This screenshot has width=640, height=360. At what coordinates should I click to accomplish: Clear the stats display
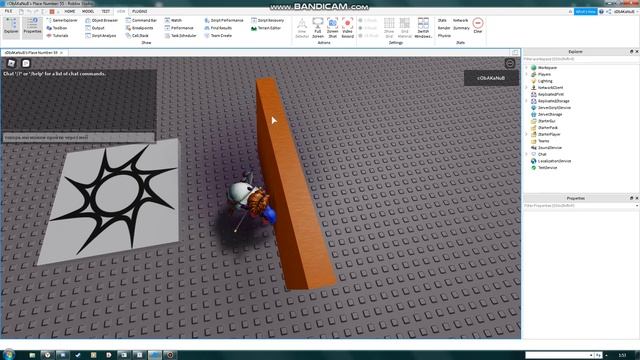point(478,26)
